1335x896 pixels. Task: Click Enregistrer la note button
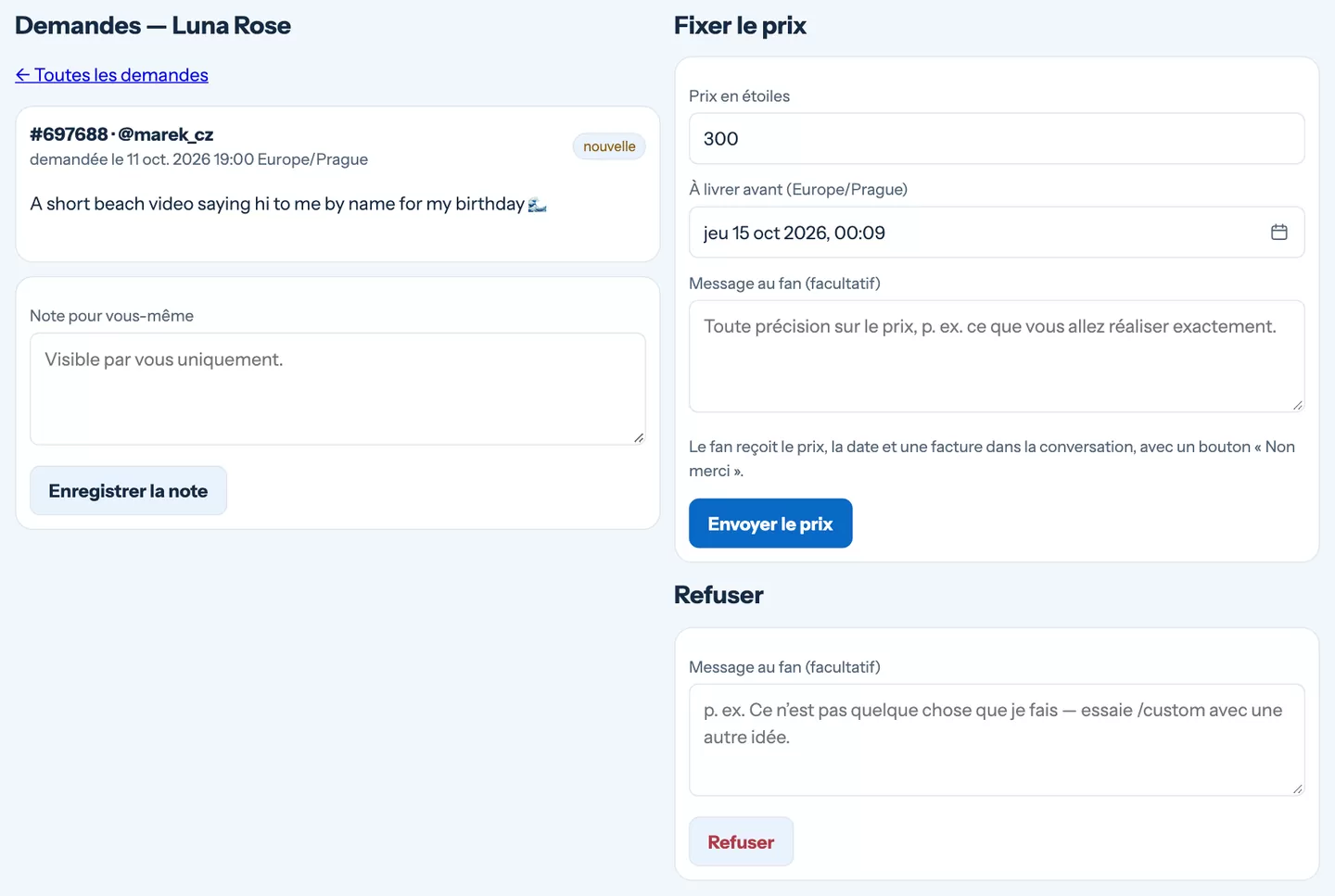point(128,491)
